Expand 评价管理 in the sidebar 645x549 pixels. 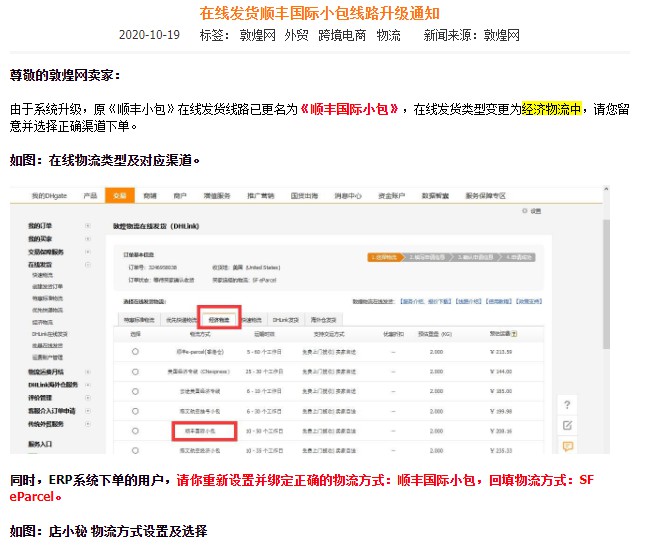(x=88, y=398)
